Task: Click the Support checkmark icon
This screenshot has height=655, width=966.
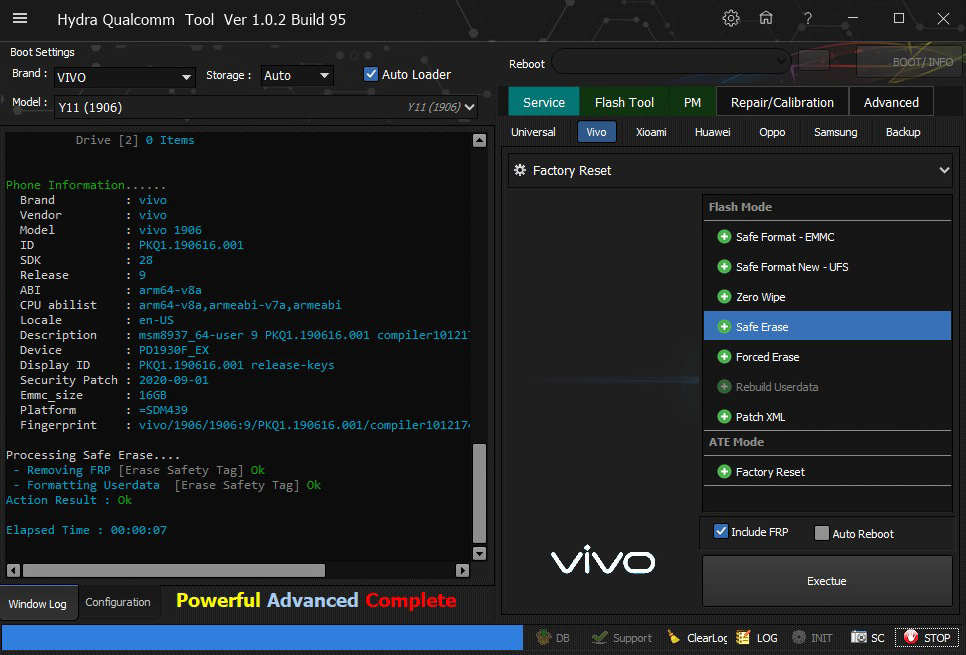Action: [x=599, y=637]
